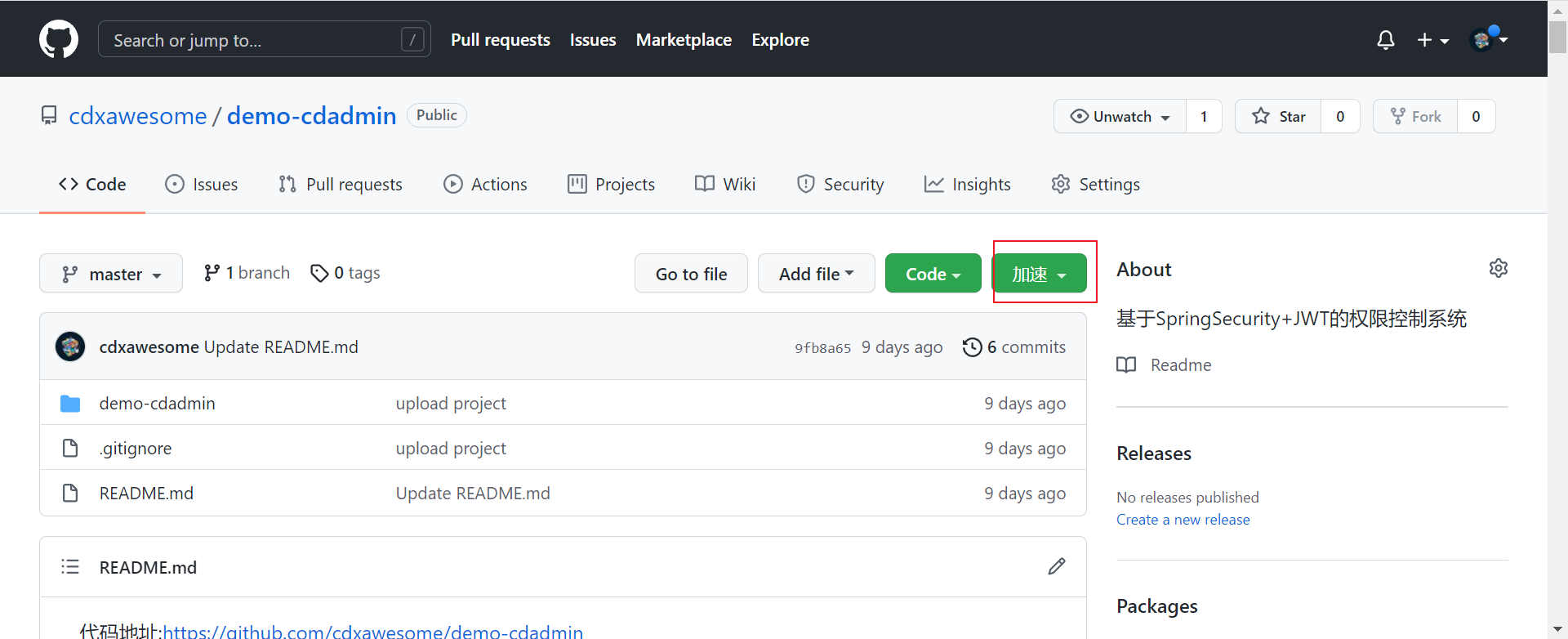Open the fork count 0

pos(1476,116)
